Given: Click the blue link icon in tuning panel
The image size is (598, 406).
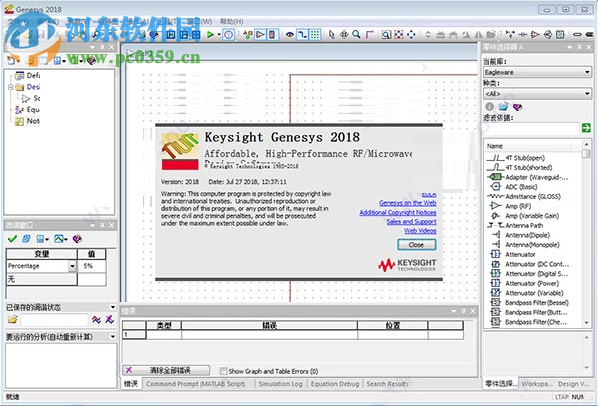Looking at the screenshot, I should pyautogui.click(x=26, y=239).
